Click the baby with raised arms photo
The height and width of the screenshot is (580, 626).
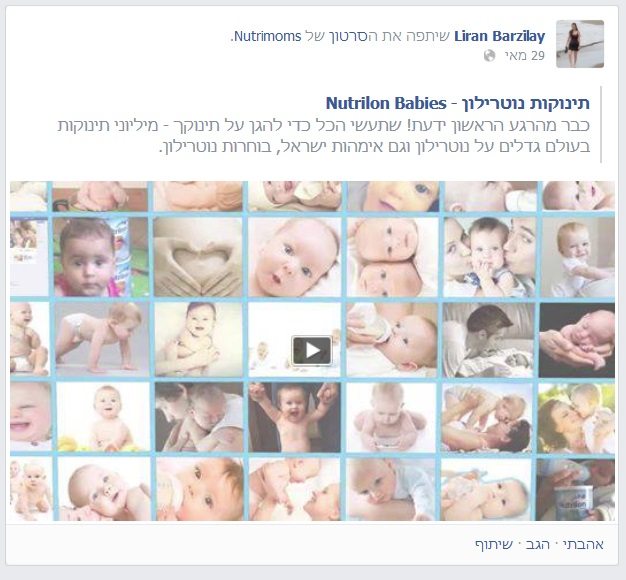coord(295,418)
